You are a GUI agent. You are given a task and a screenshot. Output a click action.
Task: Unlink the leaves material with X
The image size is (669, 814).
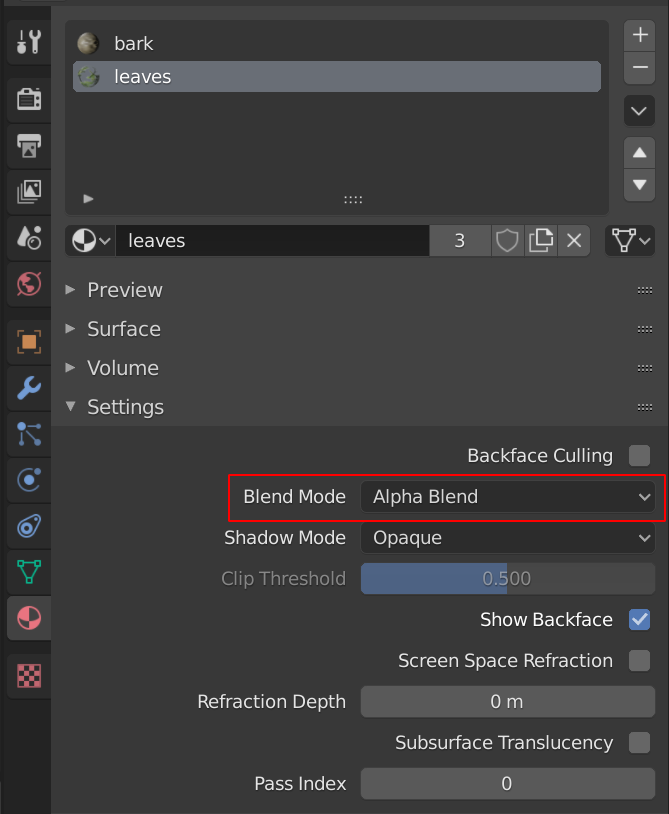click(x=574, y=241)
